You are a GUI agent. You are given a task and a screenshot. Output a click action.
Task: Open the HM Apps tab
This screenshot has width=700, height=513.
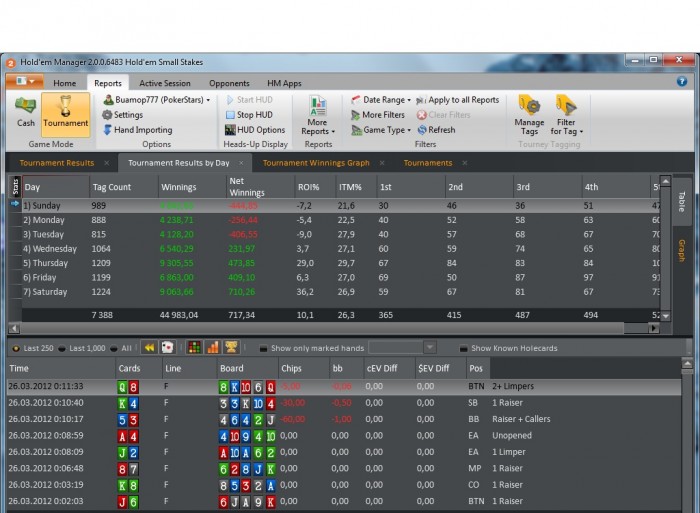[x=284, y=83]
